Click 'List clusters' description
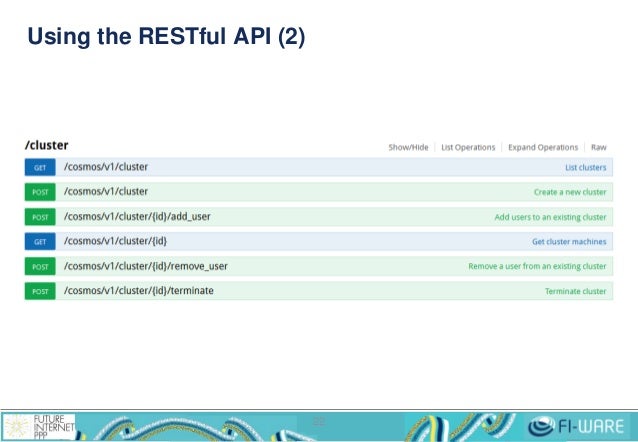Screen dimensions: 638x442 click(586, 167)
